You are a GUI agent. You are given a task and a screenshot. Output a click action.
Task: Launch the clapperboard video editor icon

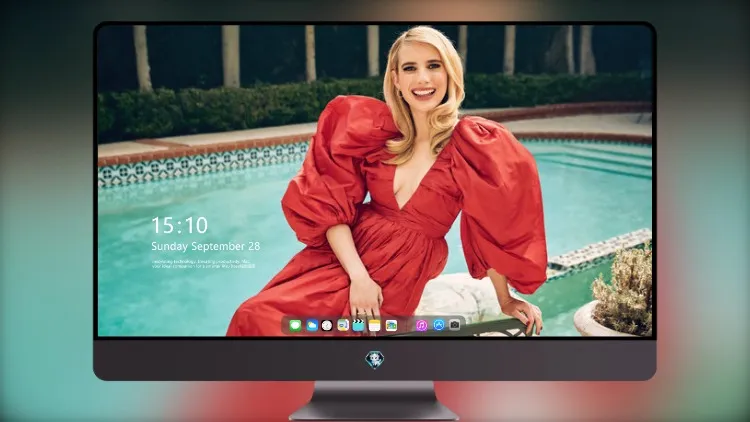[x=358, y=326]
